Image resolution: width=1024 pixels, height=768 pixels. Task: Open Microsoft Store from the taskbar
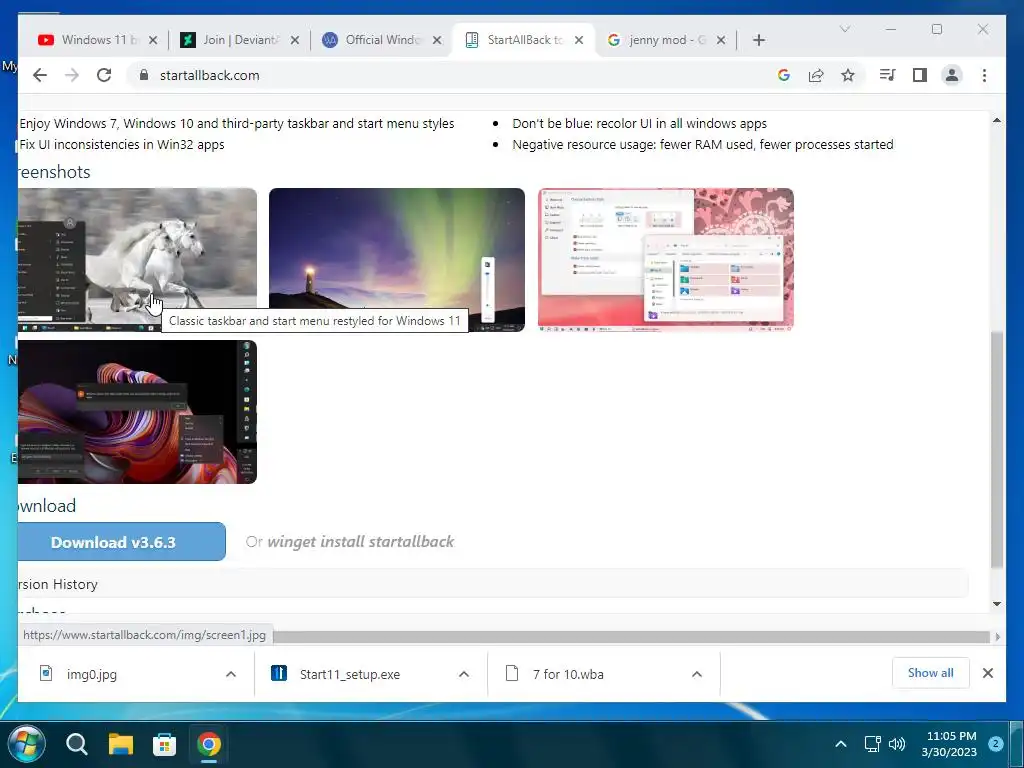(165, 744)
